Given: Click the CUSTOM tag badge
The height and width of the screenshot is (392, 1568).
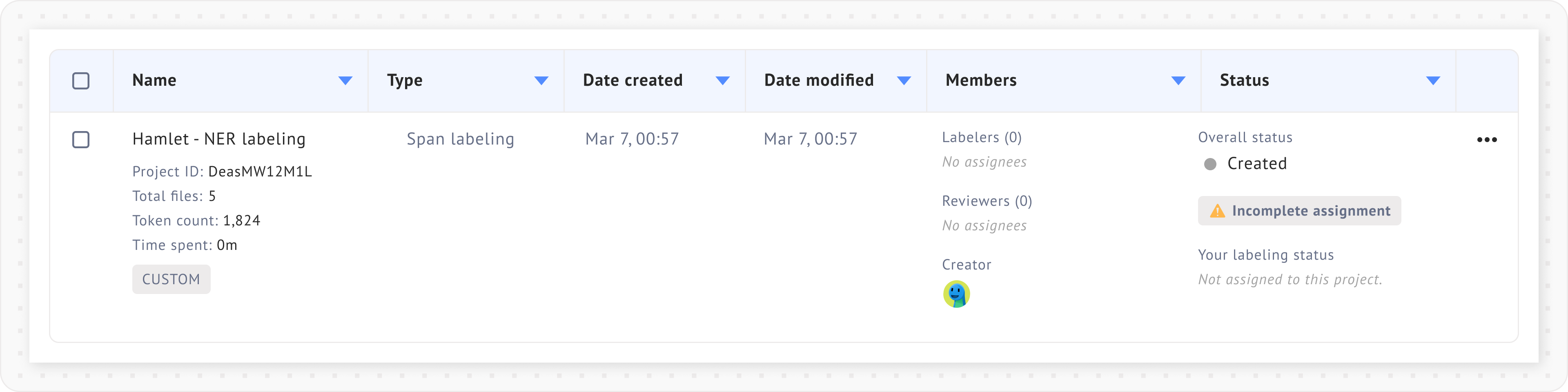Looking at the screenshot, I should point(171,279).
